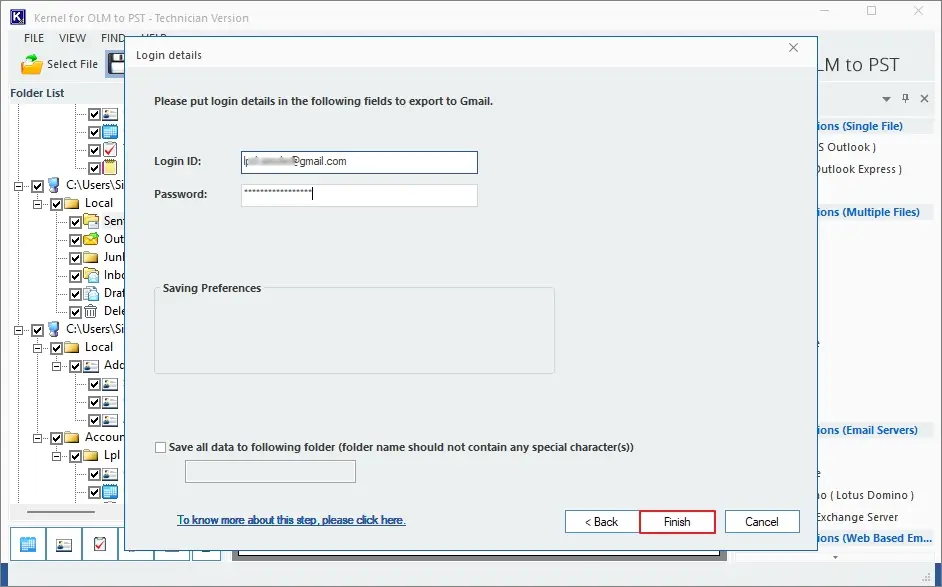Click the calendar icon under the Lpl folder

click(110, 492)
